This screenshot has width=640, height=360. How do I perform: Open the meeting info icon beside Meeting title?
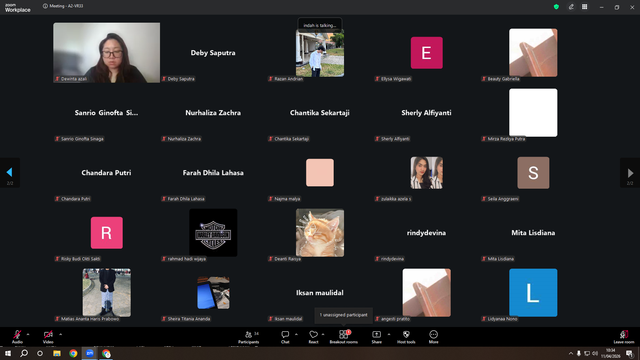click(x=45, y=6)
